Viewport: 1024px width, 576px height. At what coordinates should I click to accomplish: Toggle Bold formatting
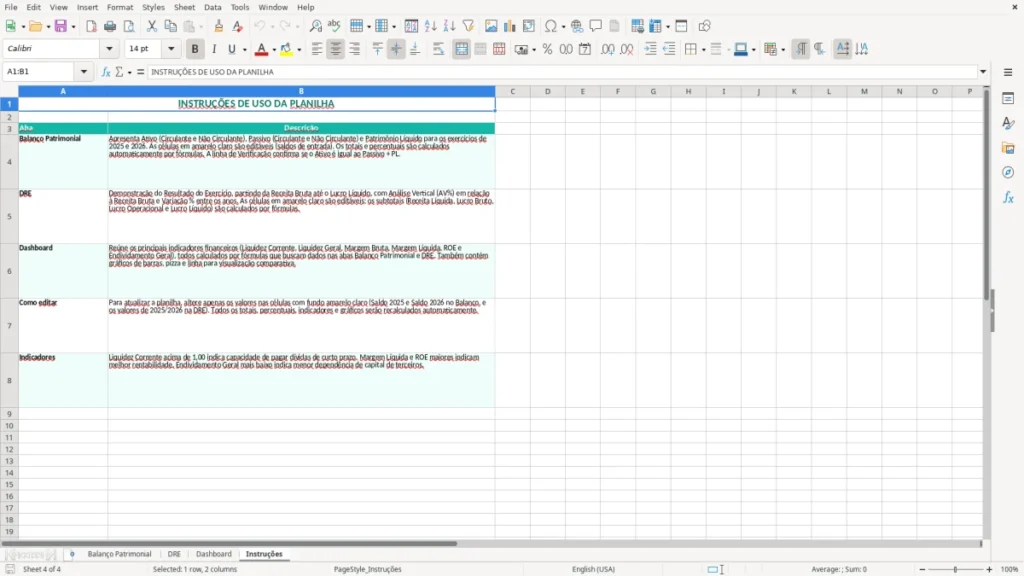pyautogui.click(x=195, y=49)
